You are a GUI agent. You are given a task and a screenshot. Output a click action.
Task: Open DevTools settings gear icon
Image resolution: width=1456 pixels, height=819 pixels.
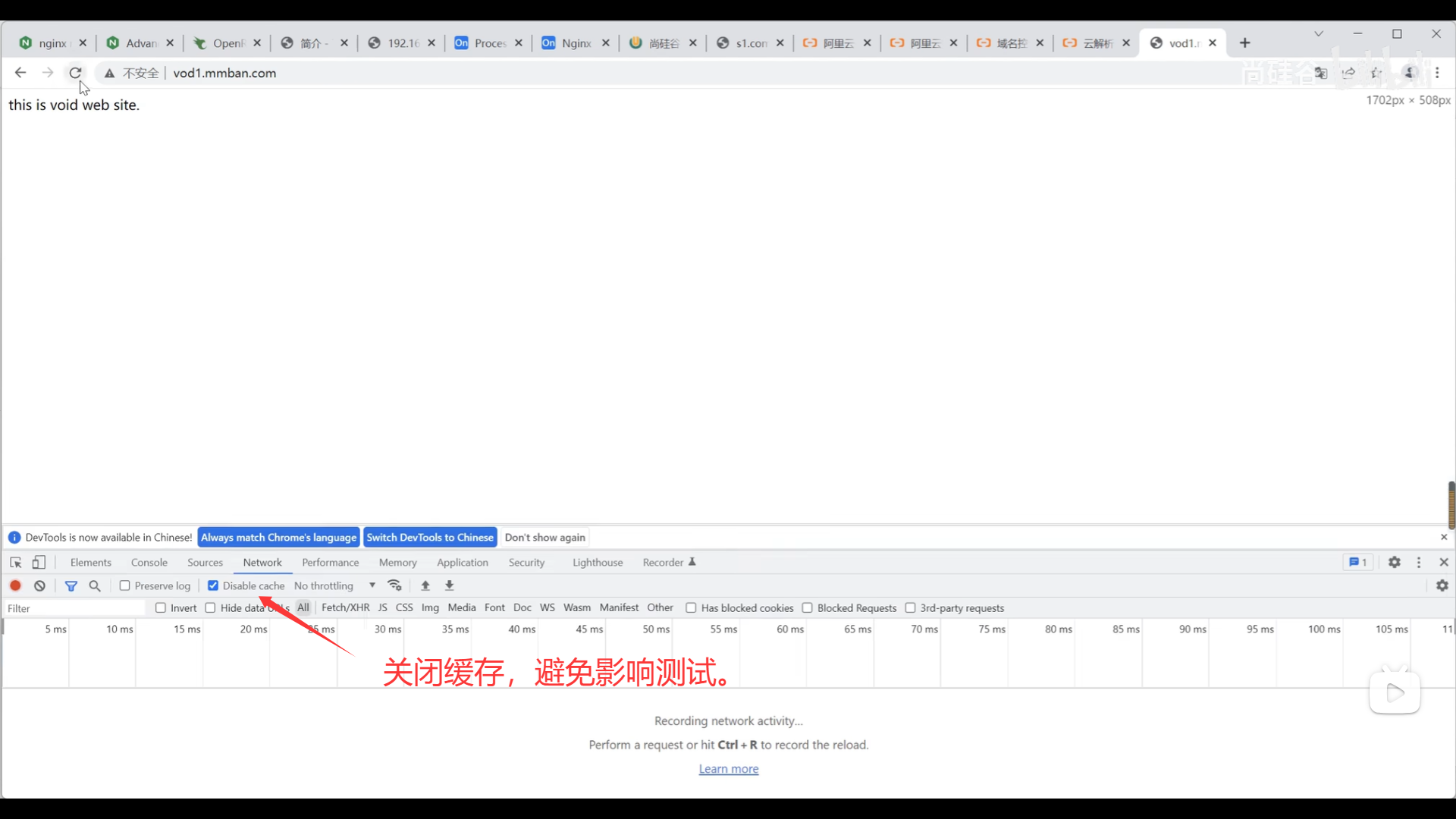(x=1394, y=563)
